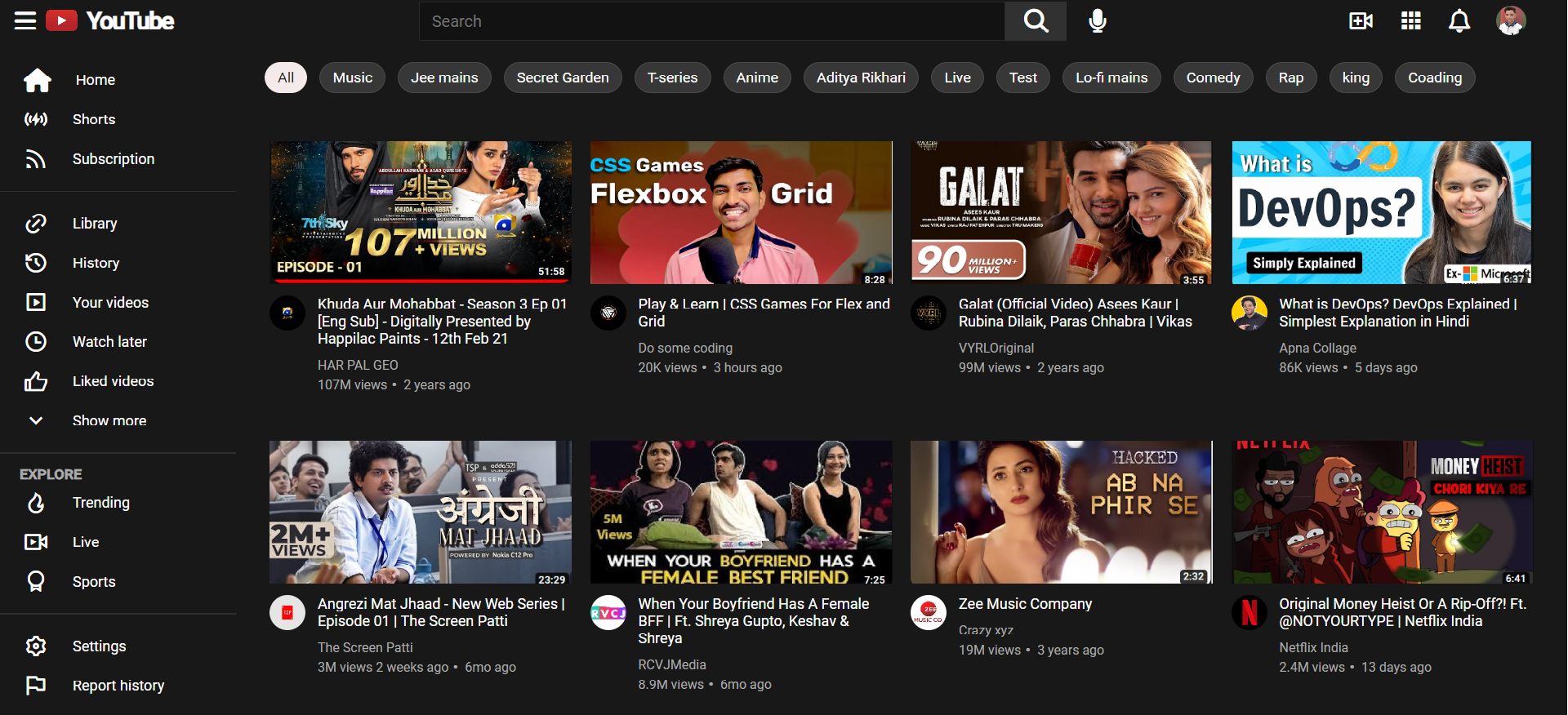Select the Live filter chip
The width and height of the screenshot is (1568, 715).
(x=958, y=78)
